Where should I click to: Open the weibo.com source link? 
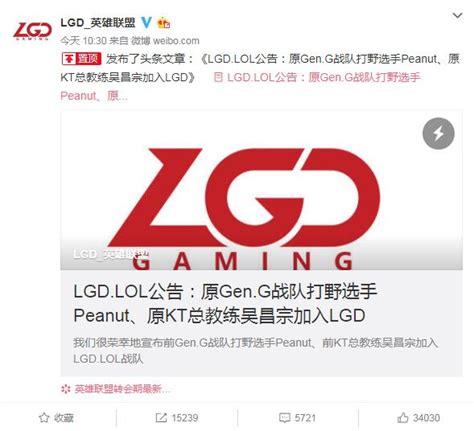[x=176, y=41]
